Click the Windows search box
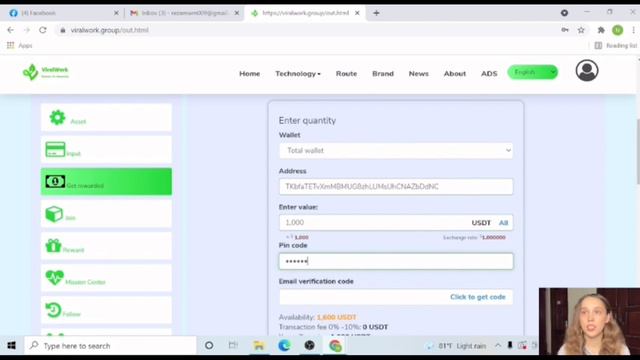This screenshot has width=640, height=360. pyautogui.click(x=110, y=346)
